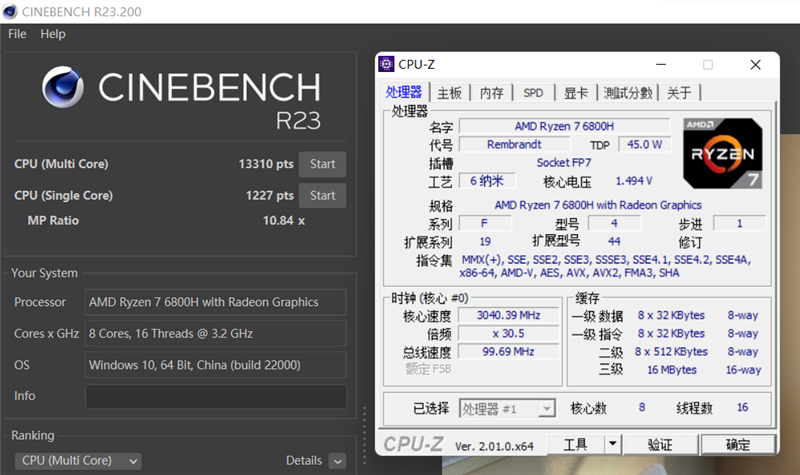Click the 16-way L3 associativity value

[x=743, y=370]
